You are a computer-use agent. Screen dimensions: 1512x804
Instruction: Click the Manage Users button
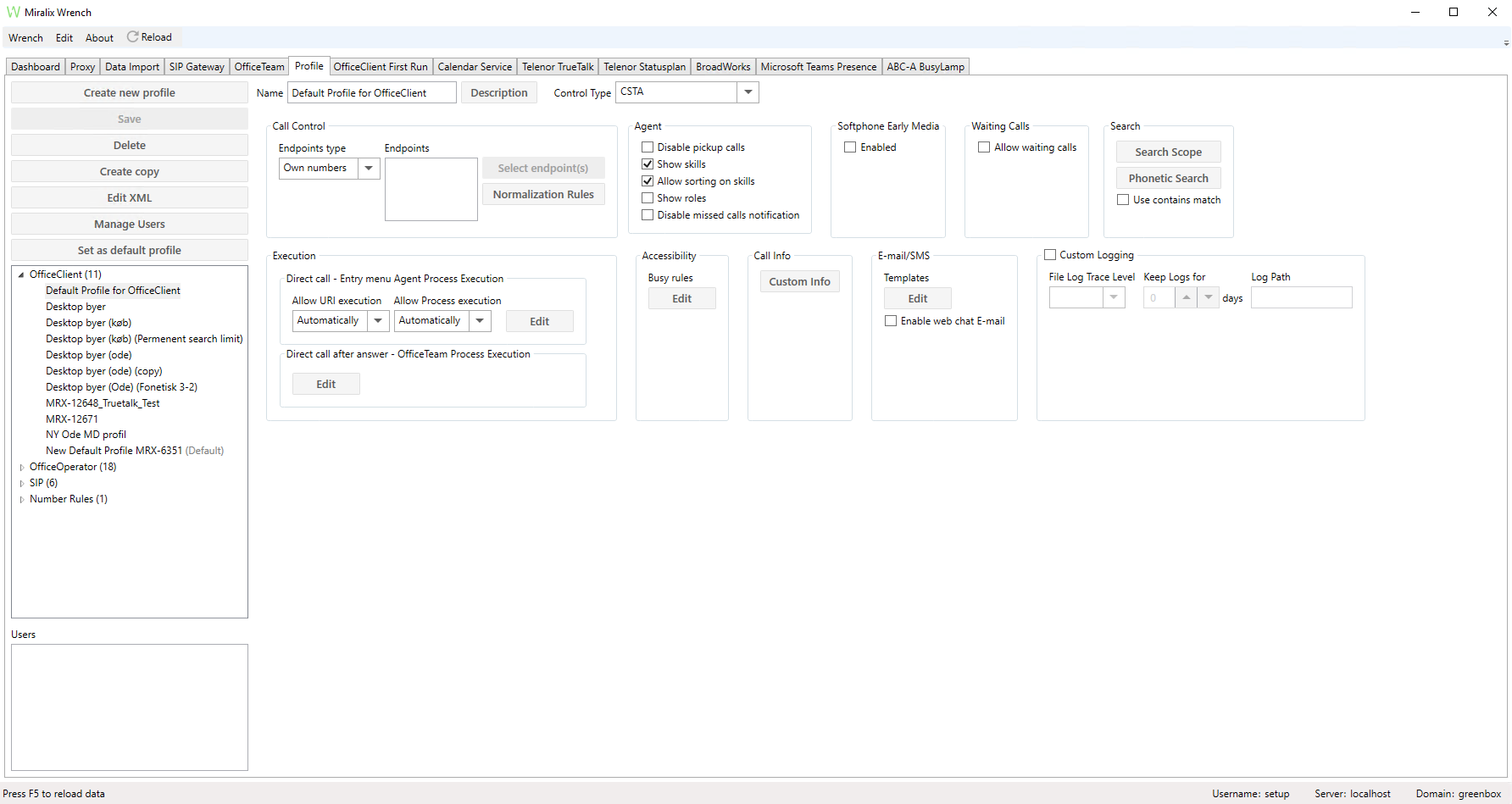(x=130, y=225)
